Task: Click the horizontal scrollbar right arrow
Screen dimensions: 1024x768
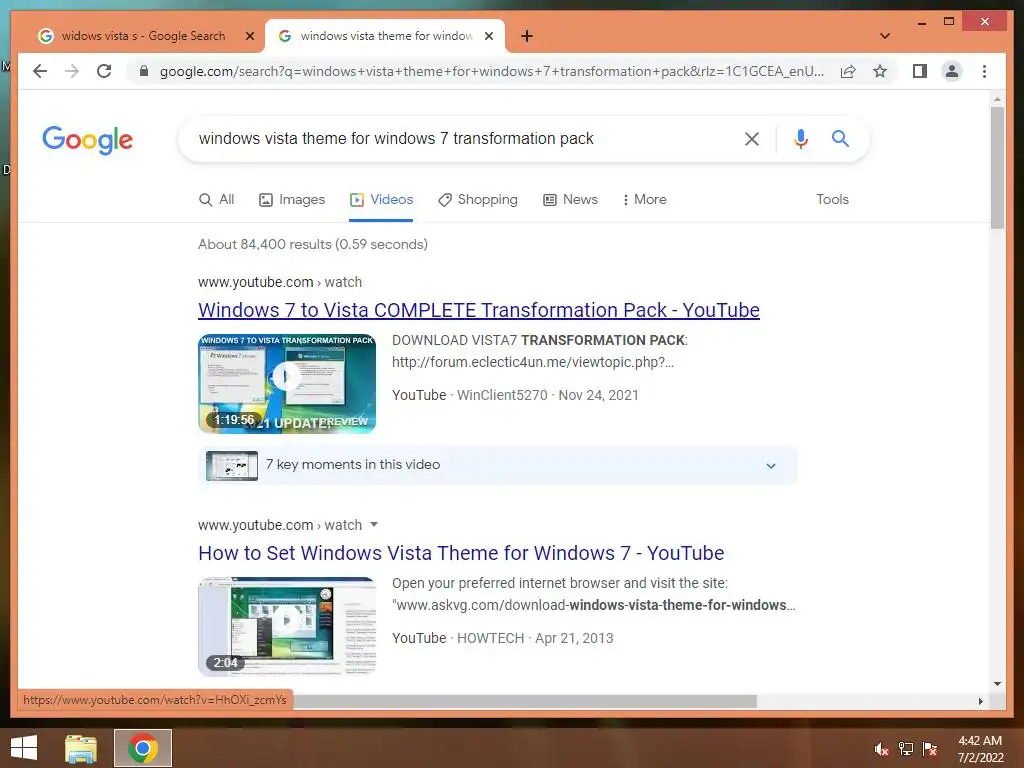Action: [x=980, y=701]
